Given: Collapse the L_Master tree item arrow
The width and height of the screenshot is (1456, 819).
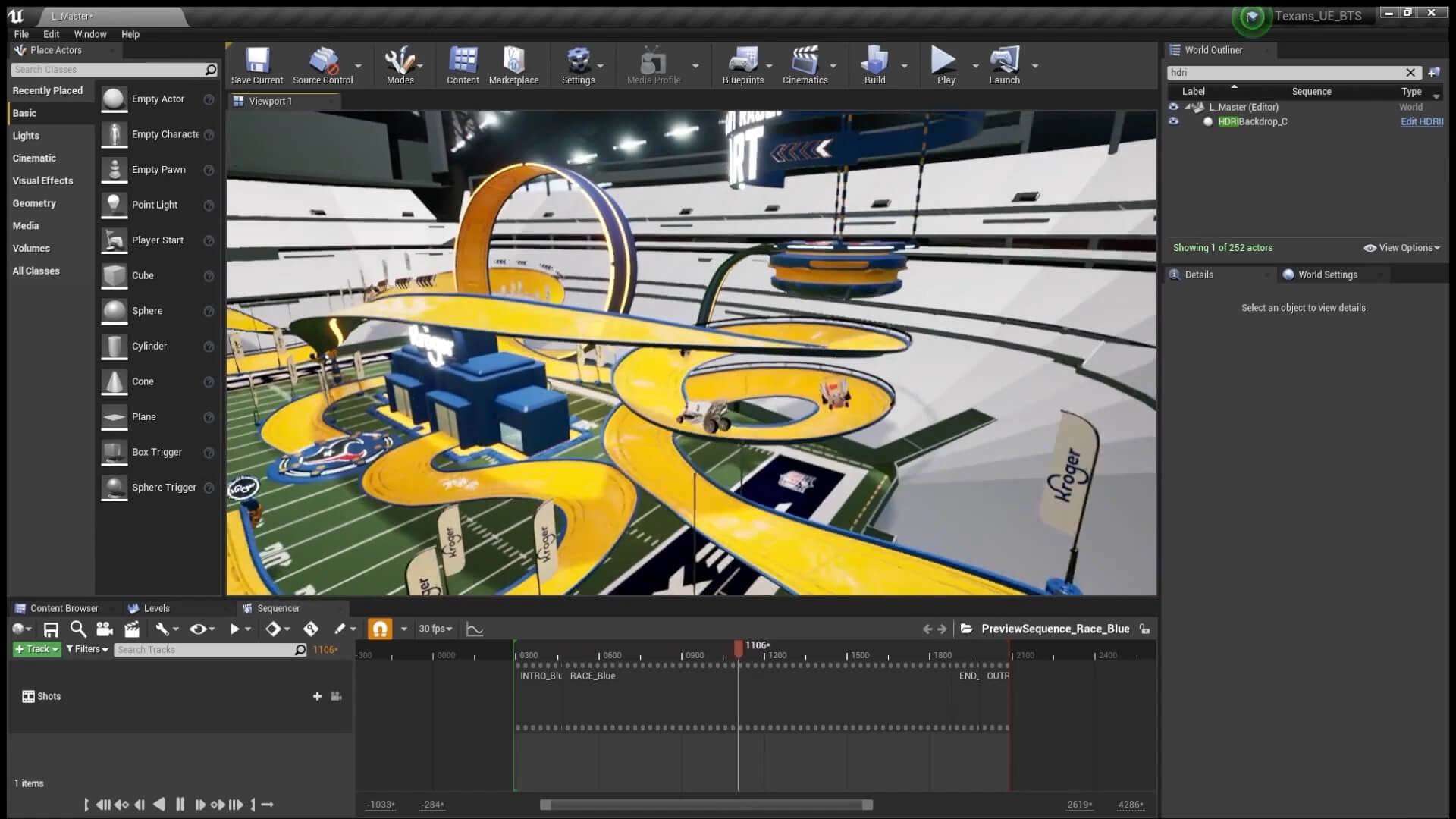Looking at the screenshot, I should click(1186, 107).
